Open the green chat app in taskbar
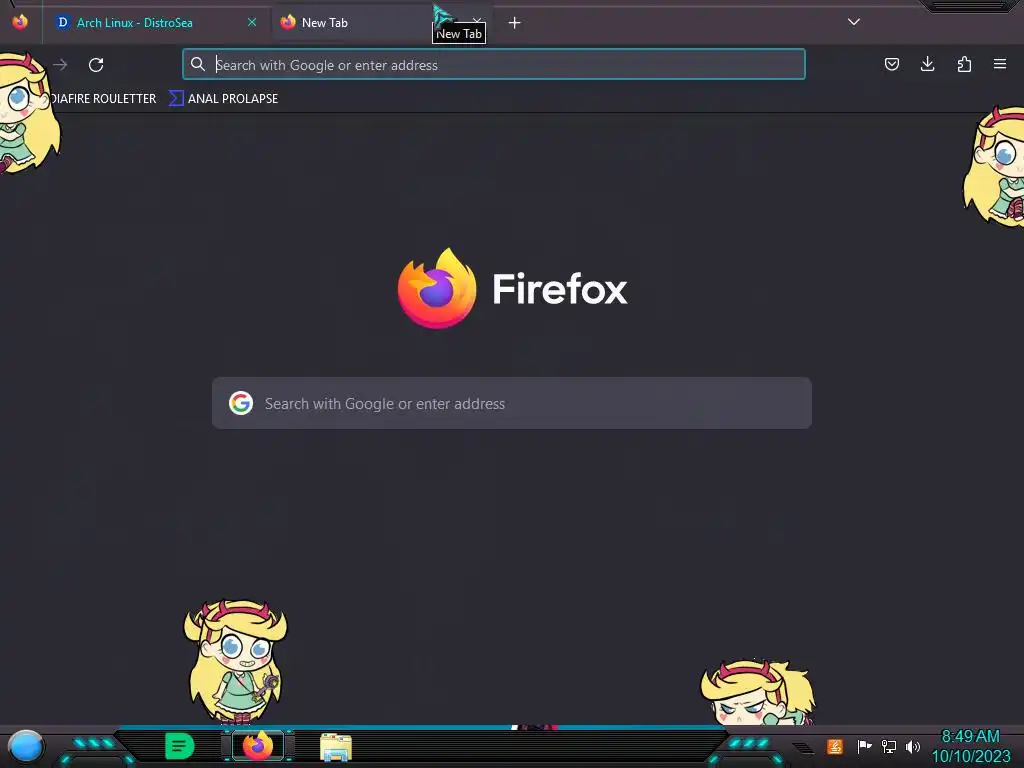Image resolution: width=1024 pixels, height=768 pixels. point(180,746)
